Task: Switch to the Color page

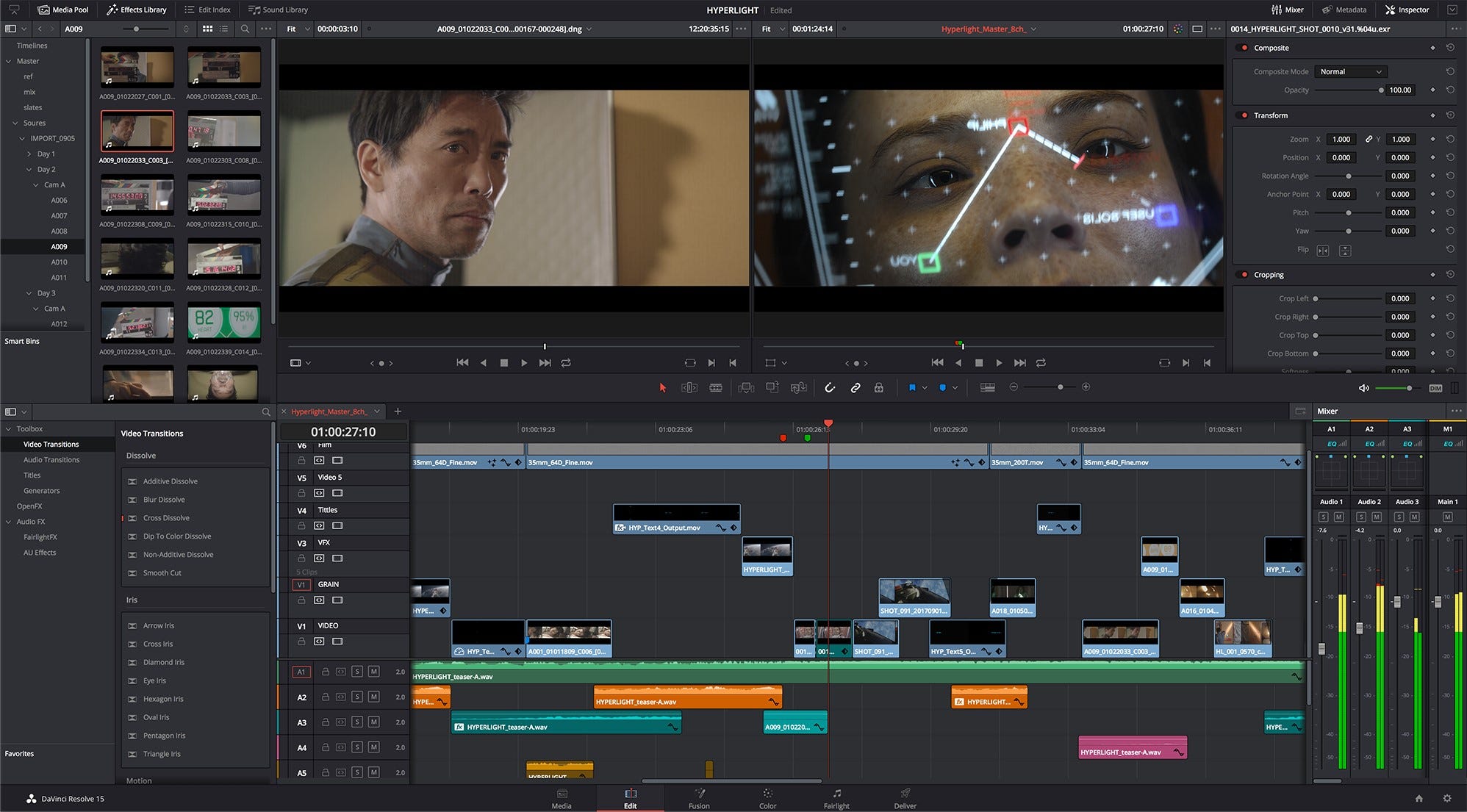Action: 767,799
